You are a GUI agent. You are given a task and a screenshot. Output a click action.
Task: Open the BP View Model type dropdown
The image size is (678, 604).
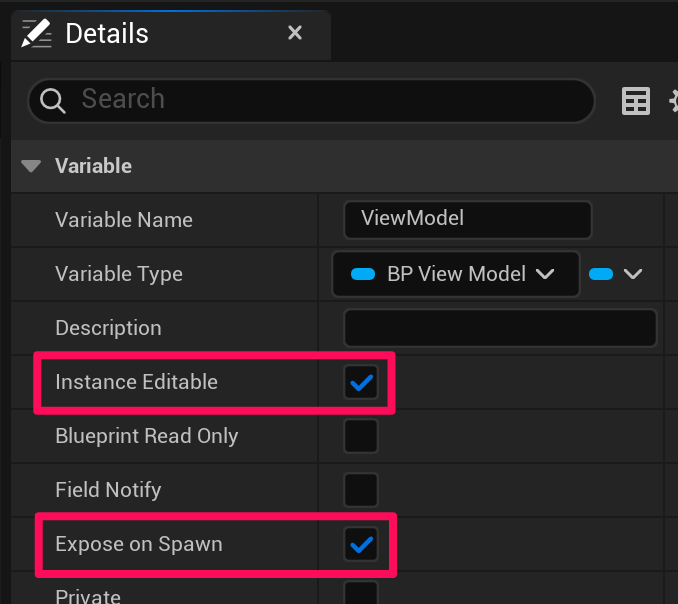[x=456, y=274]
